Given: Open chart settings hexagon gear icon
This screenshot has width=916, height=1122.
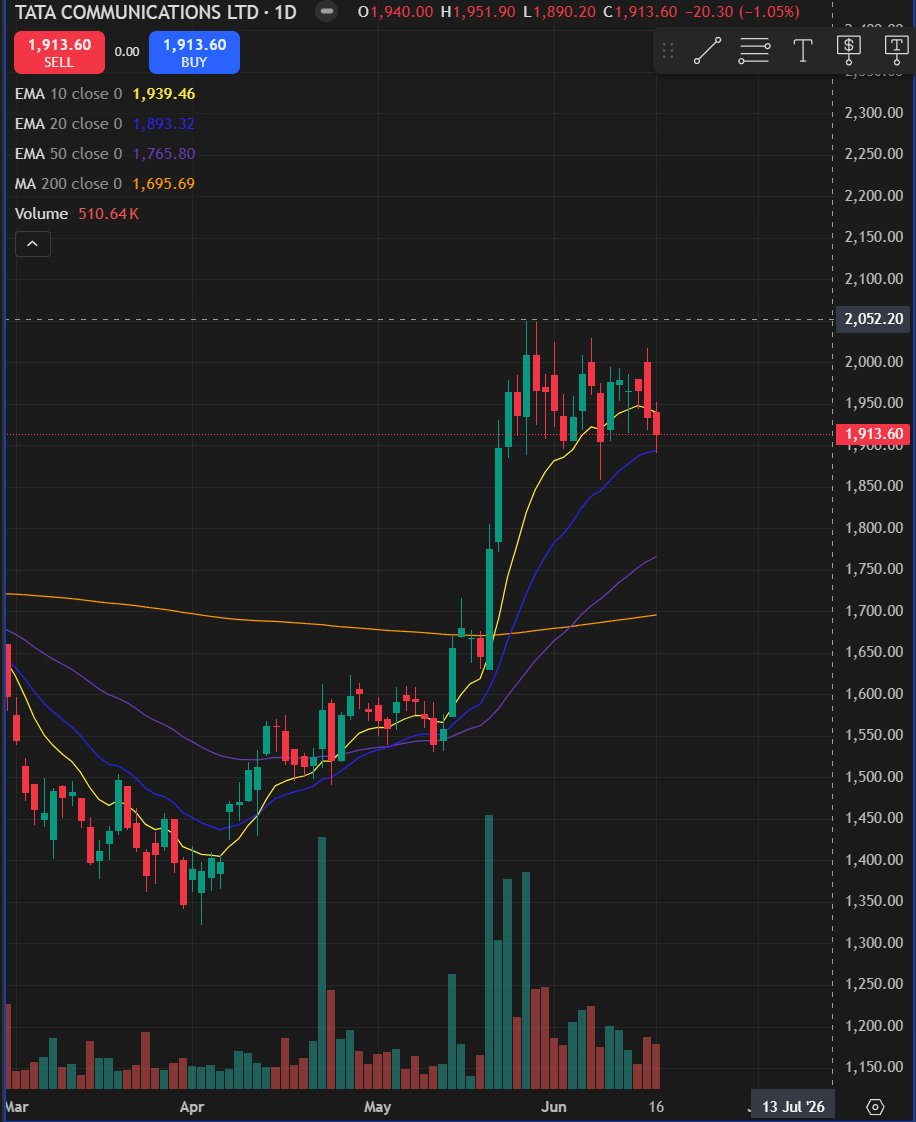Looking at the screenshot, I should coord(874,1106).
